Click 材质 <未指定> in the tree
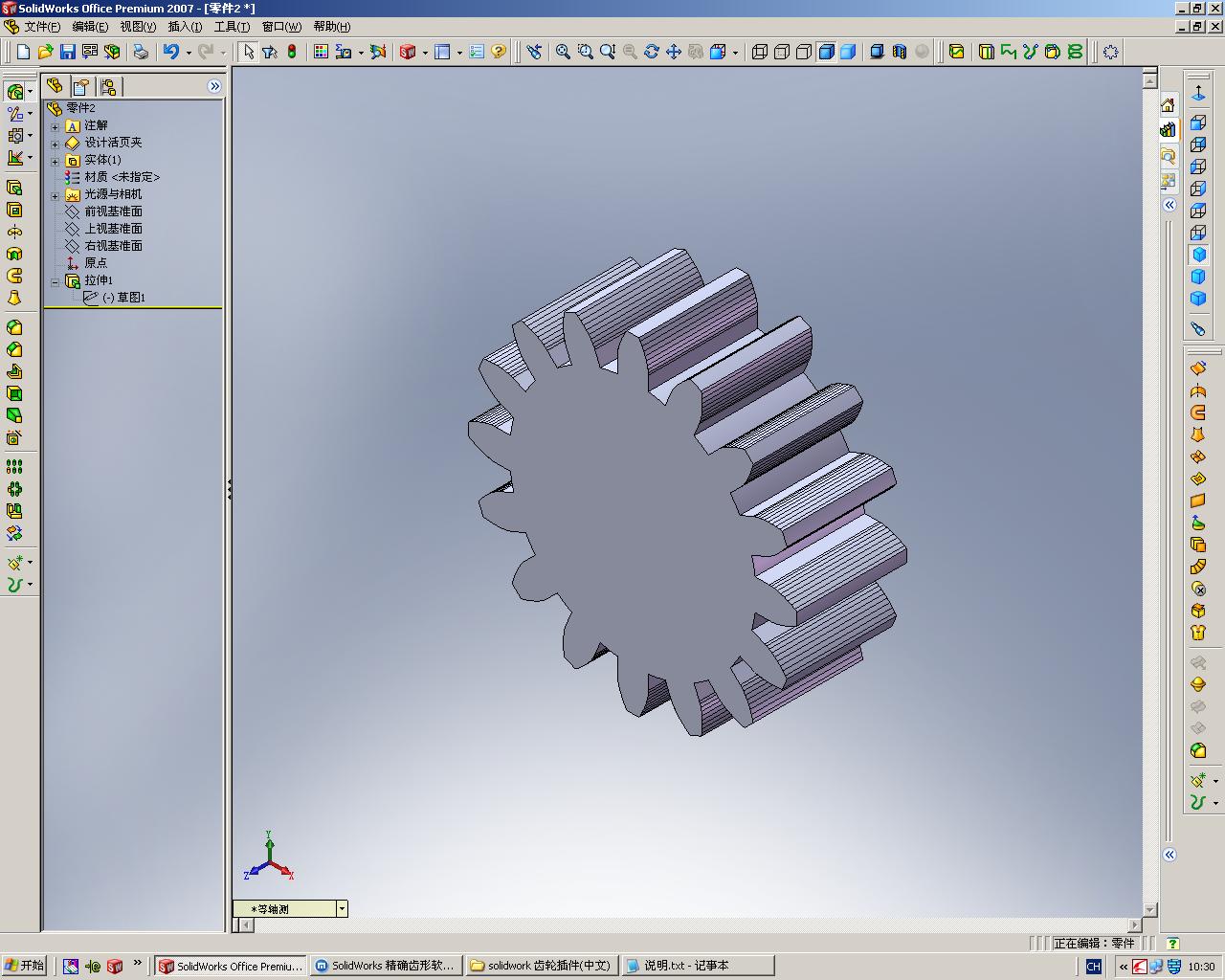This screenshot has height=980, width=1225. 122,177
